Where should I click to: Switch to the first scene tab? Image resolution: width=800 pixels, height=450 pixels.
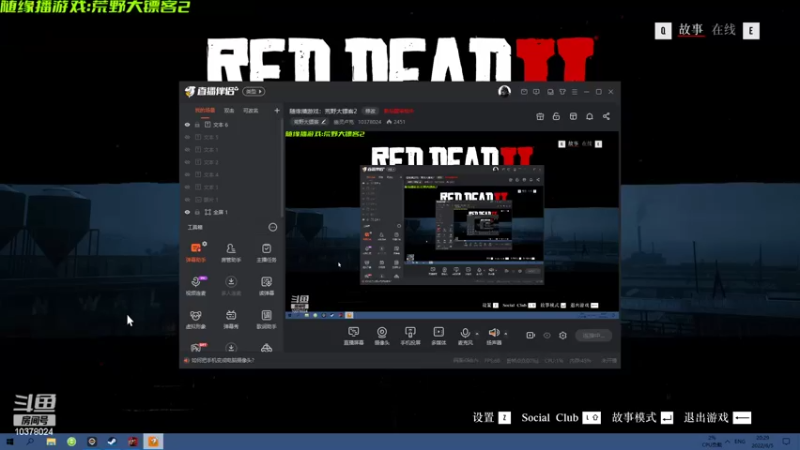click(x=205, y=111)
